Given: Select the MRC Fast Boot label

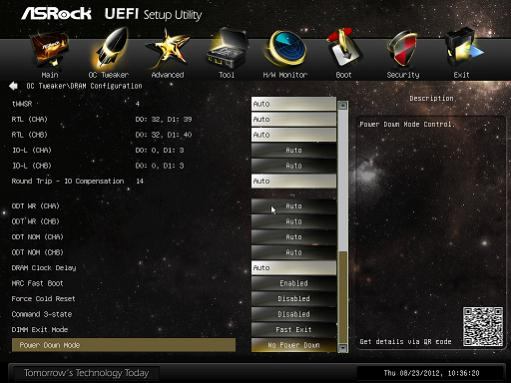Looking at the screenshot, I should click(37, 283).
